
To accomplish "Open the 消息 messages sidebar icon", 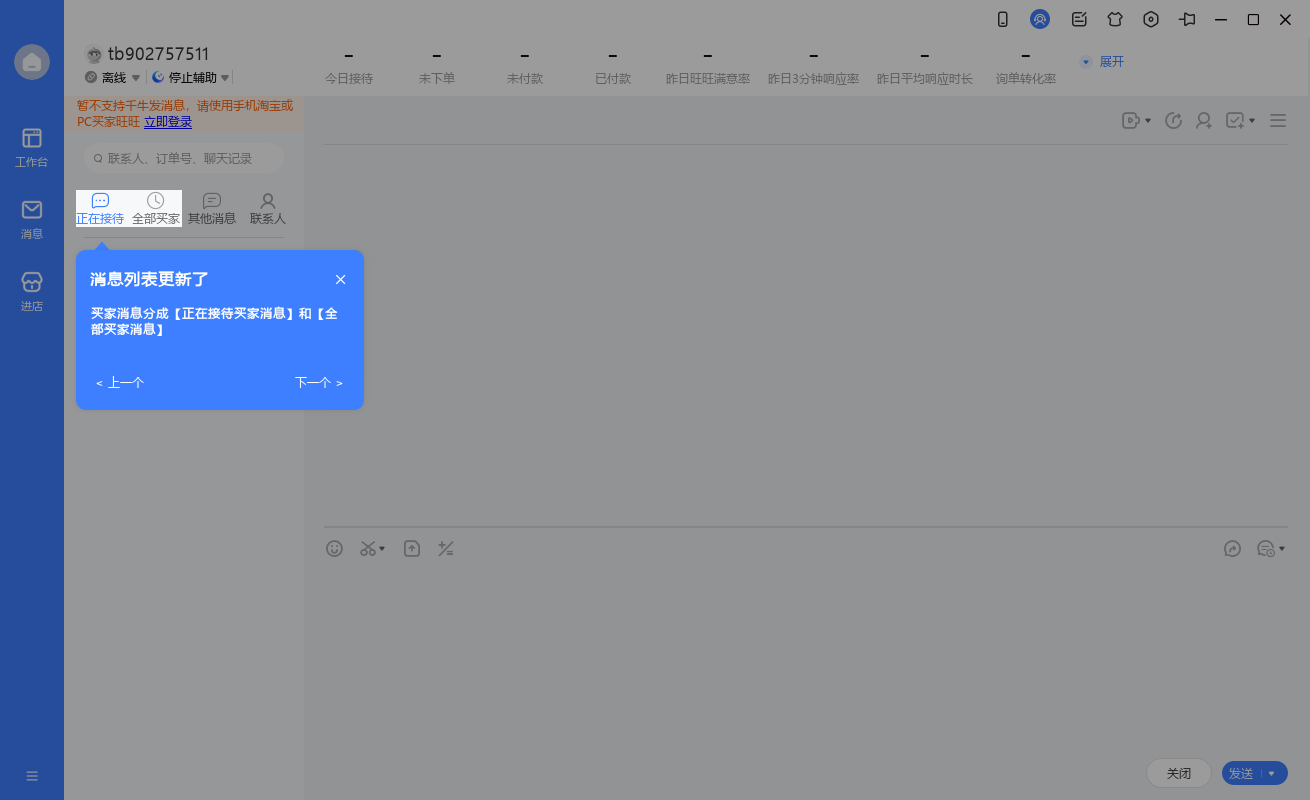I will click(31, 219).
